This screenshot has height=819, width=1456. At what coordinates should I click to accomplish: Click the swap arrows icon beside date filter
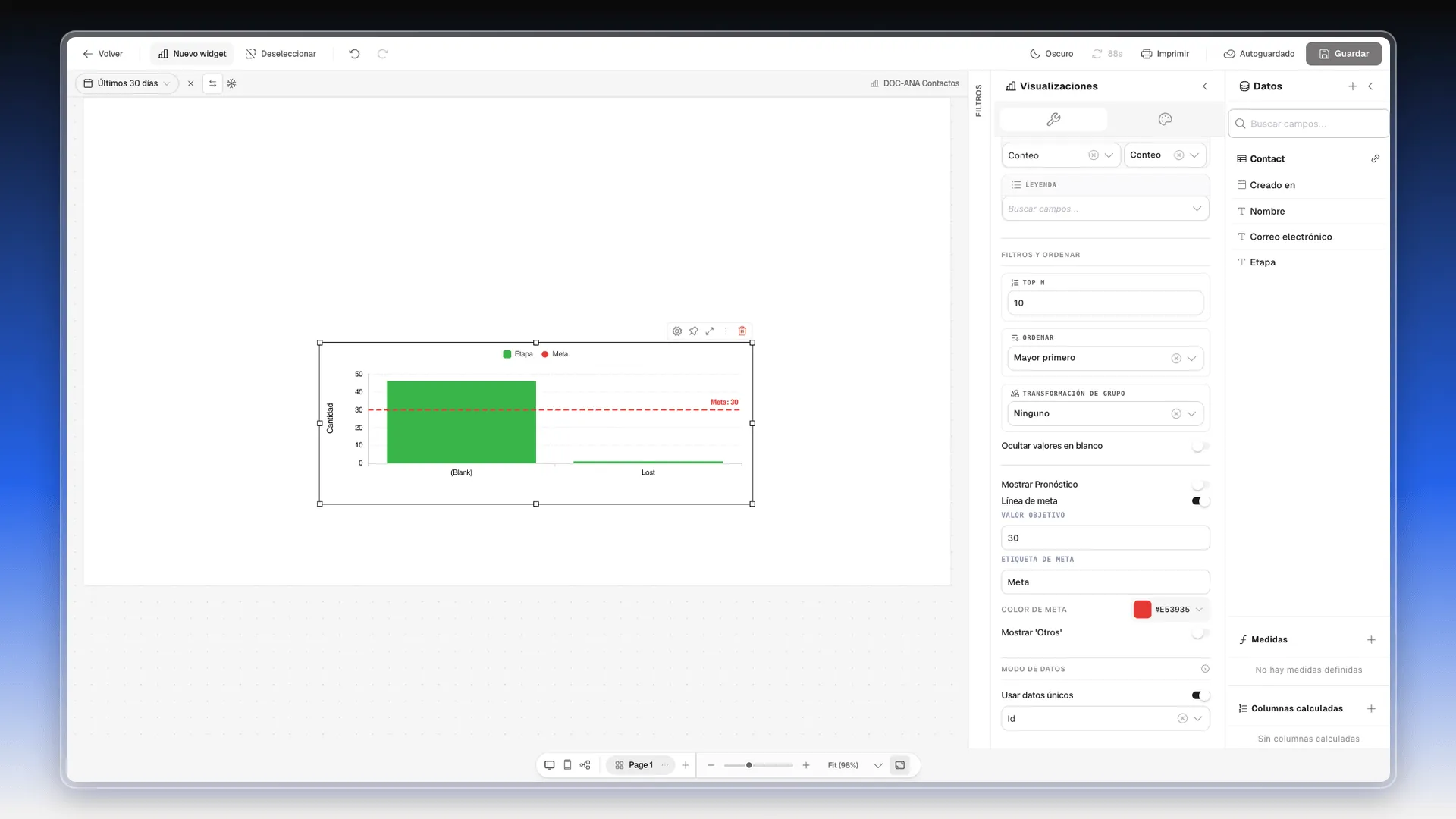click(213, 83)
